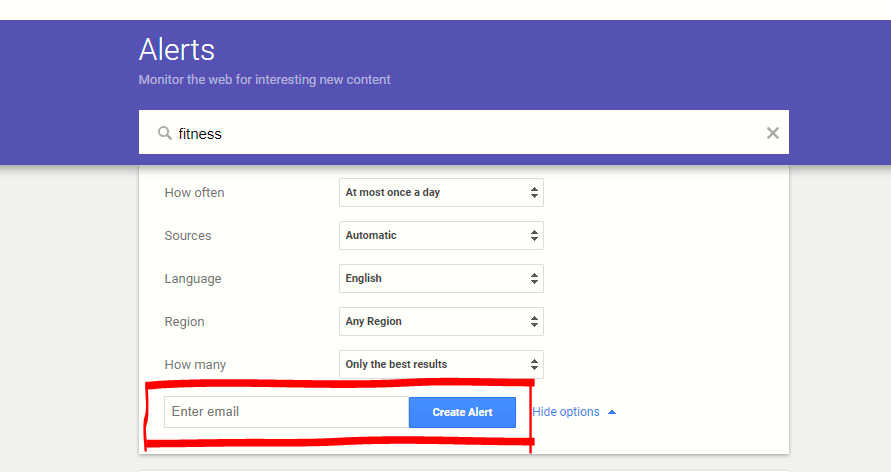
Task: Click inside the search box containing fitness
Action: click(x=460, y=133)
